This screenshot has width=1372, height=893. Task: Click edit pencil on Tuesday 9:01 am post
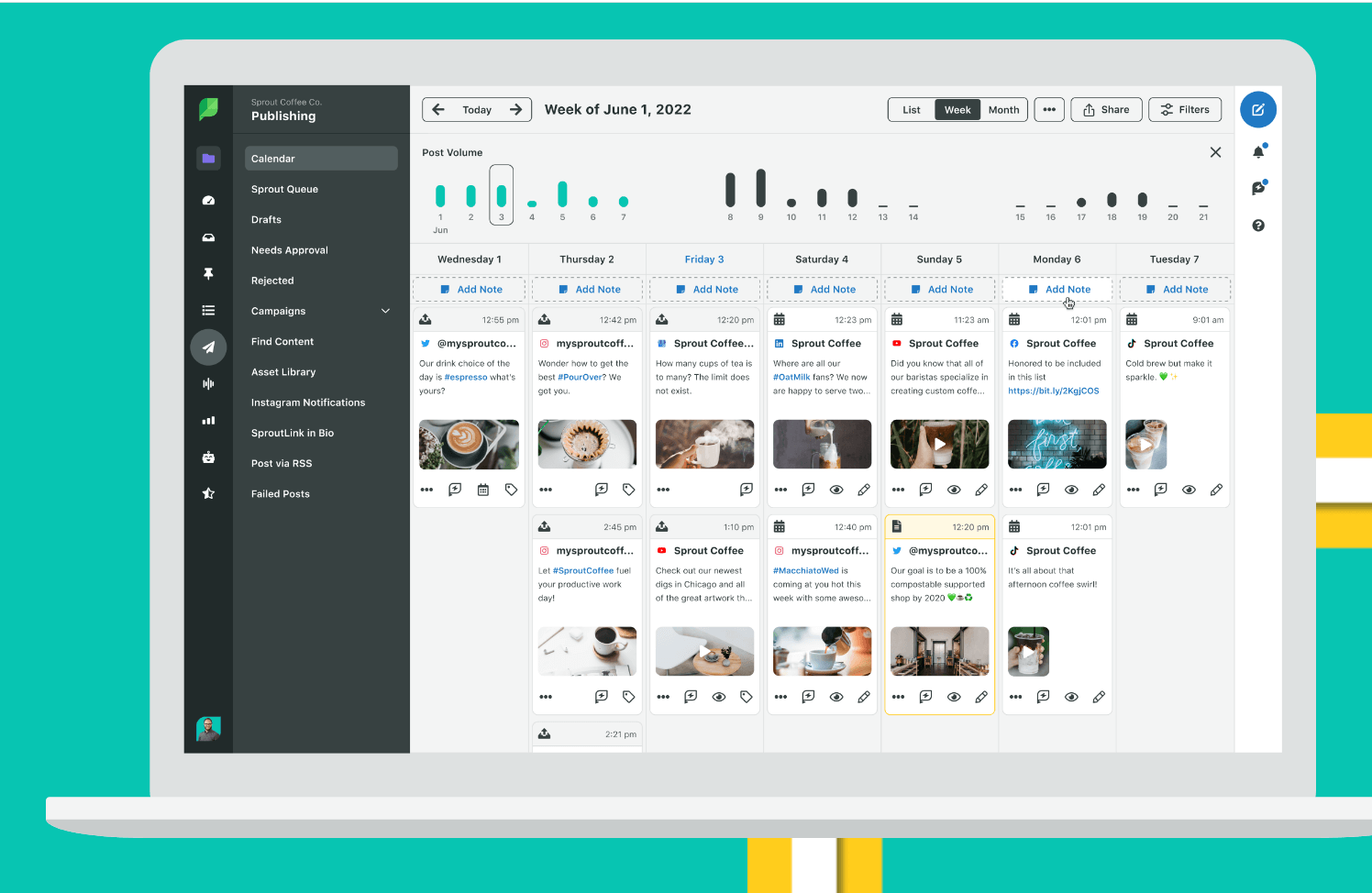click(x=1216, y=490)
